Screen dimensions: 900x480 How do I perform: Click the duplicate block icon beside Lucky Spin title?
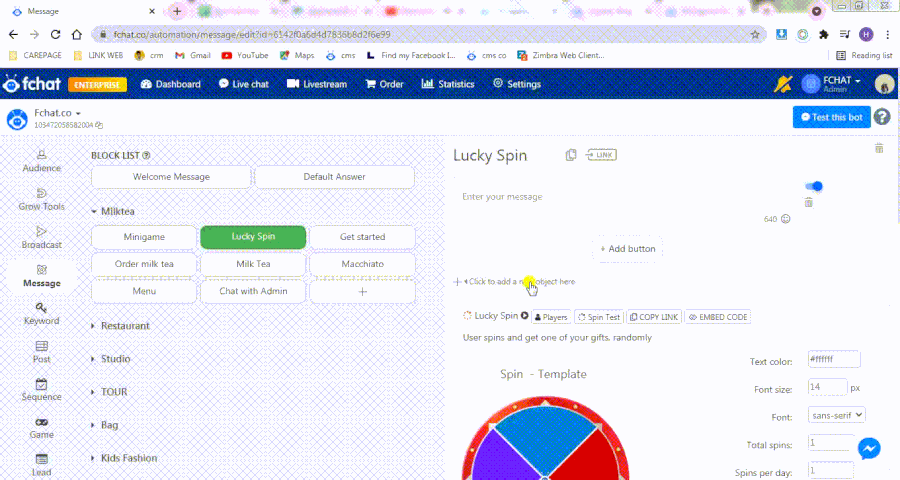point(571,155)
